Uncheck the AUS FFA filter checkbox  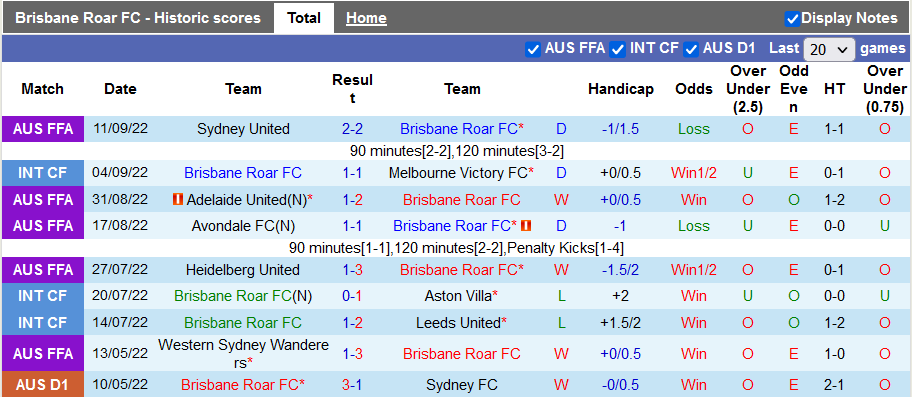pyautogui.click(x=533, y=49)
